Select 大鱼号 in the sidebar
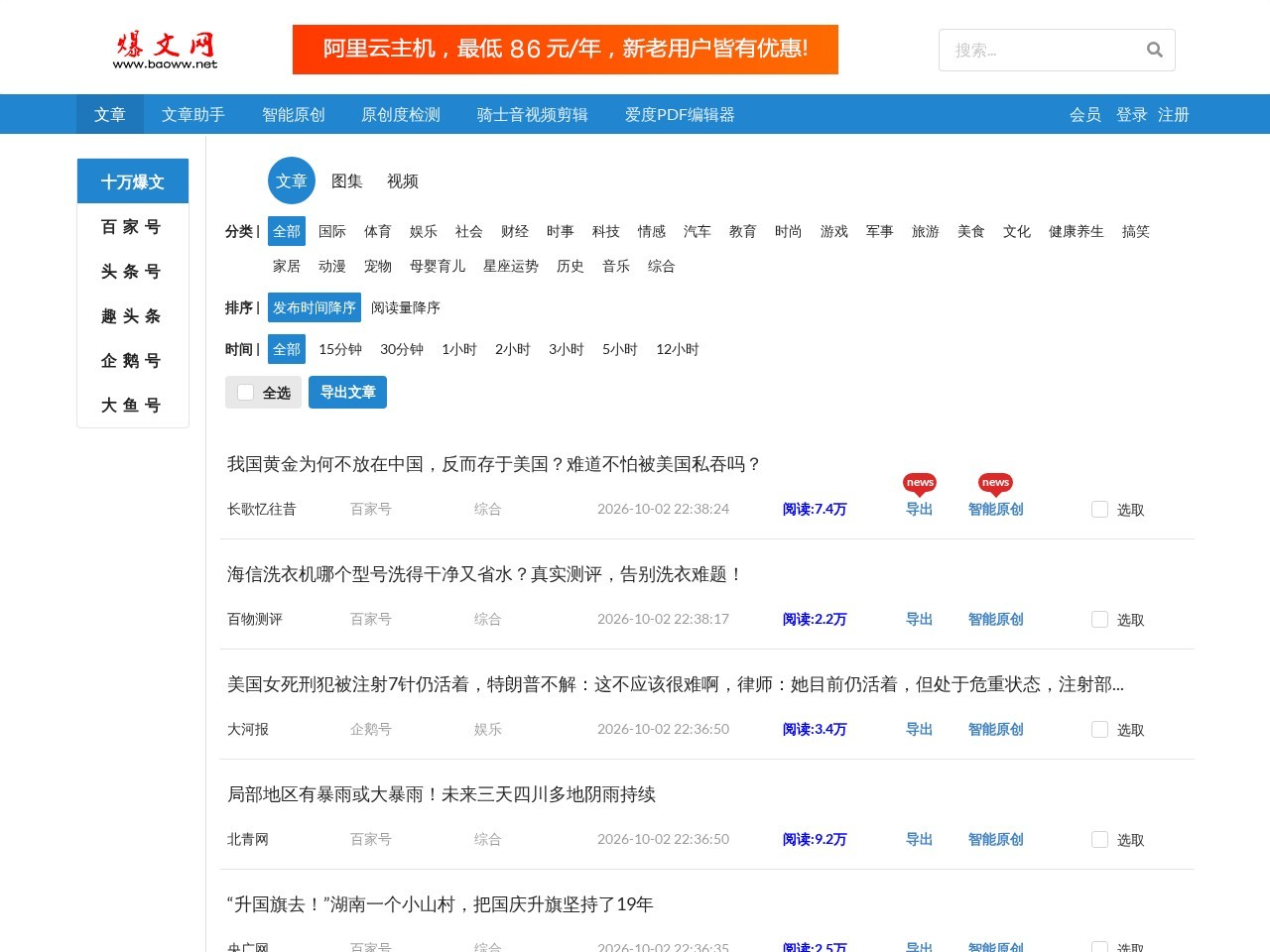The width and height of the screenshot is (1270, 952). click(x=132, y=406)
